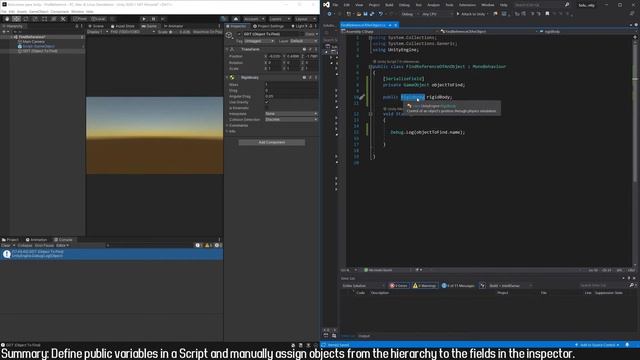640x360 pixels.
Task: Click Clear in the Unity Console
Action: click(6, 245)
